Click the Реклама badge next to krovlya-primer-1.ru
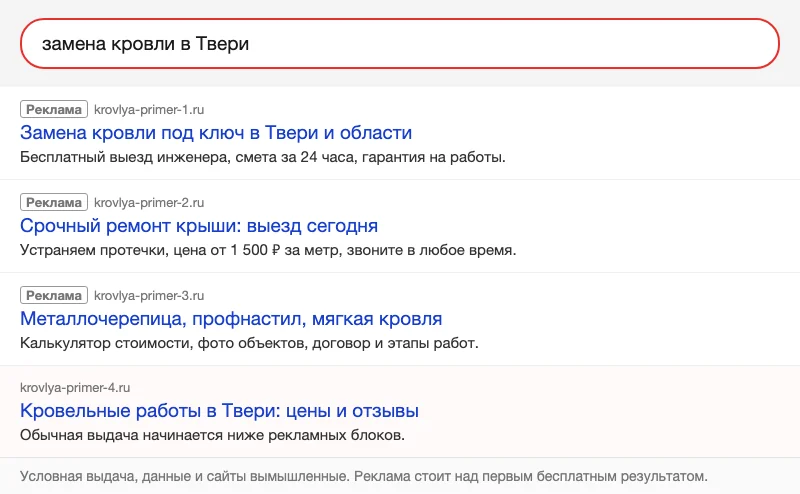 point(54,109)
